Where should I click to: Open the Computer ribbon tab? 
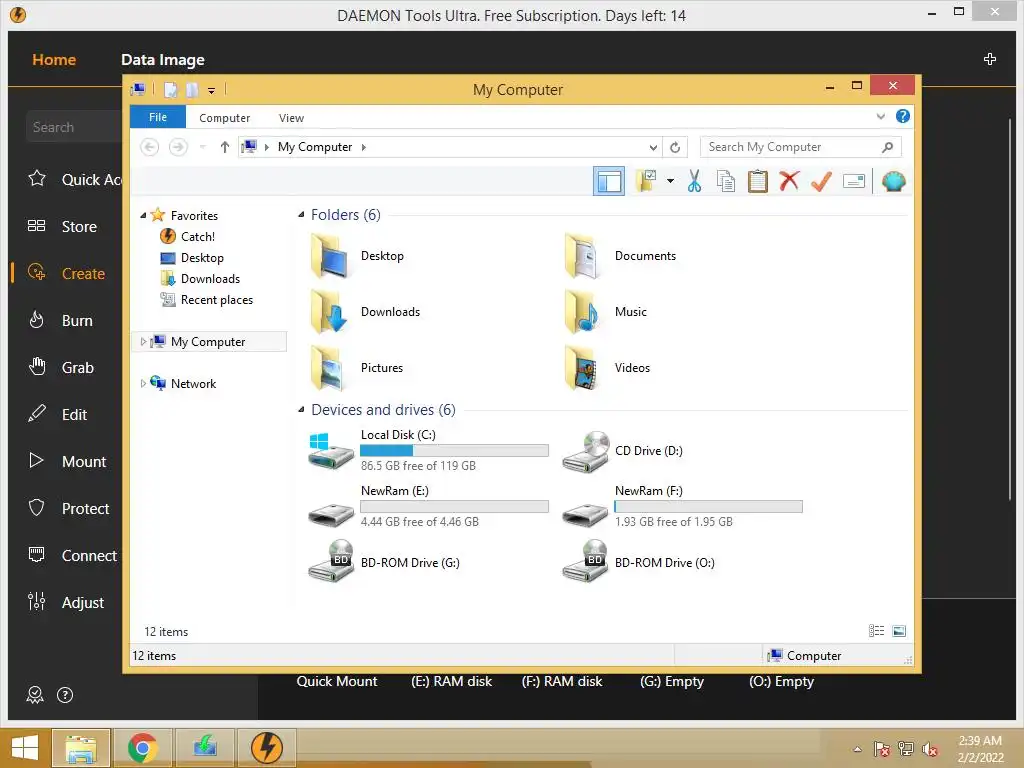[x=225, y=118]
